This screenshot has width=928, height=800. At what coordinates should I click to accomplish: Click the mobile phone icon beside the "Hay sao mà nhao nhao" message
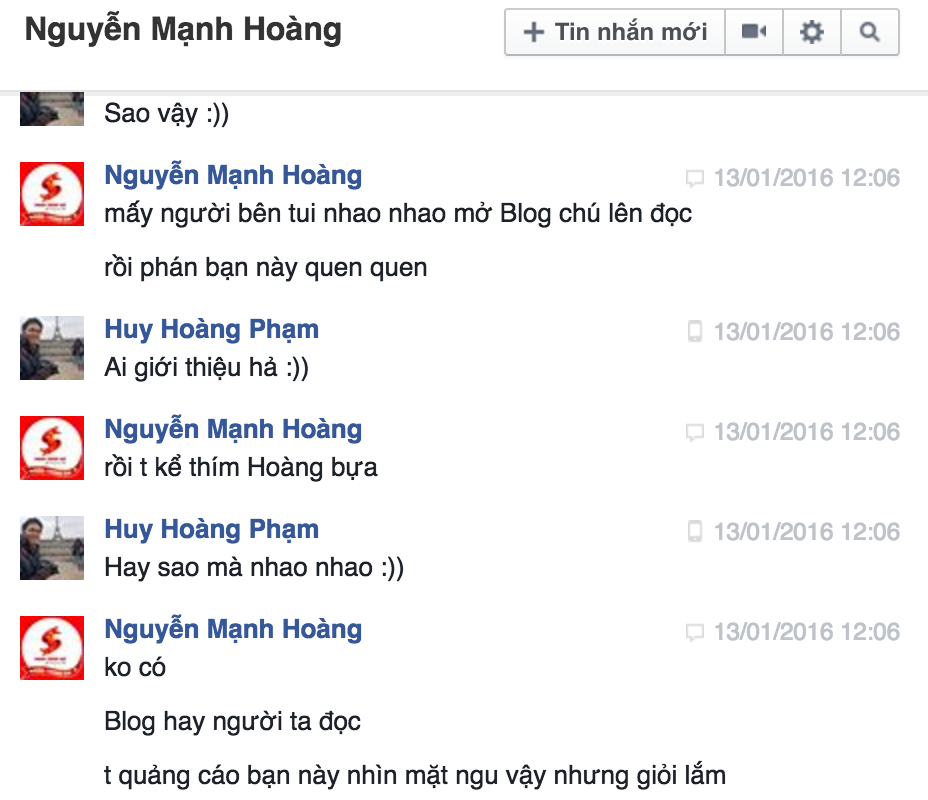tap(695, 532)
